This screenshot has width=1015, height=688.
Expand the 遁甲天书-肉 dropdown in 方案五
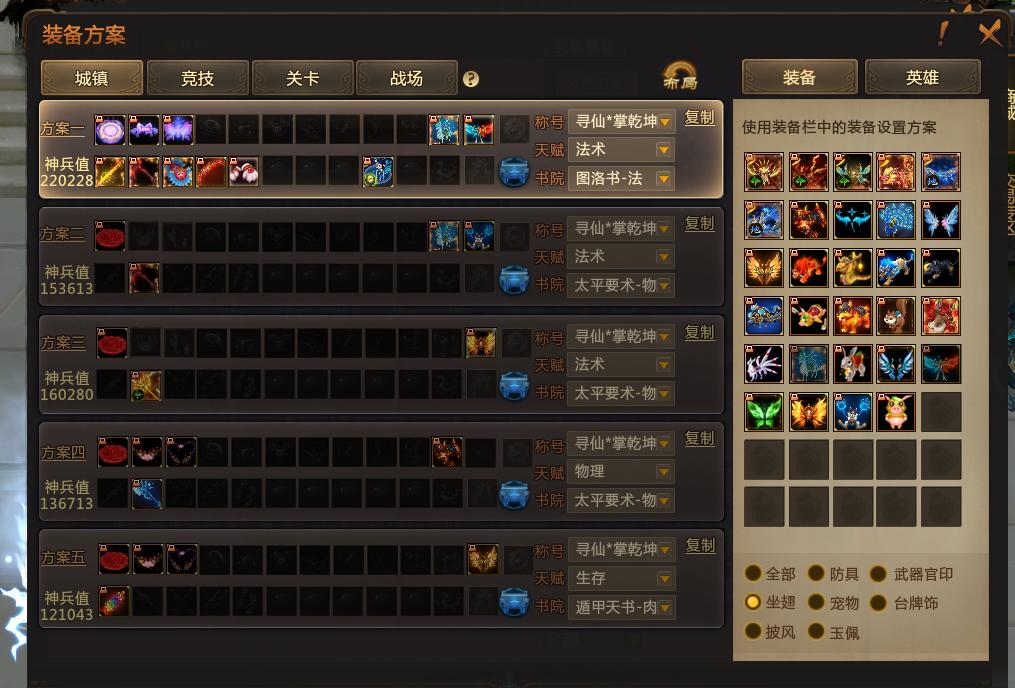pyautogui.click(x=621, y=607)
